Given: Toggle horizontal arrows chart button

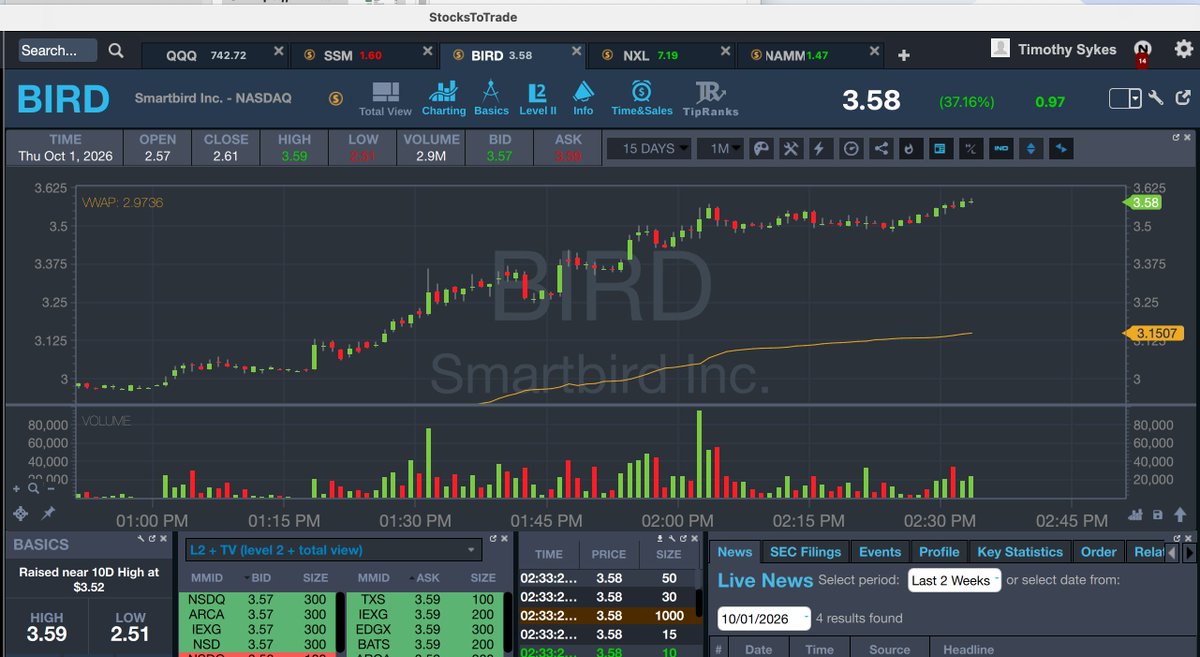Looking at the screenshot, I should click(x=1060, y=149).
